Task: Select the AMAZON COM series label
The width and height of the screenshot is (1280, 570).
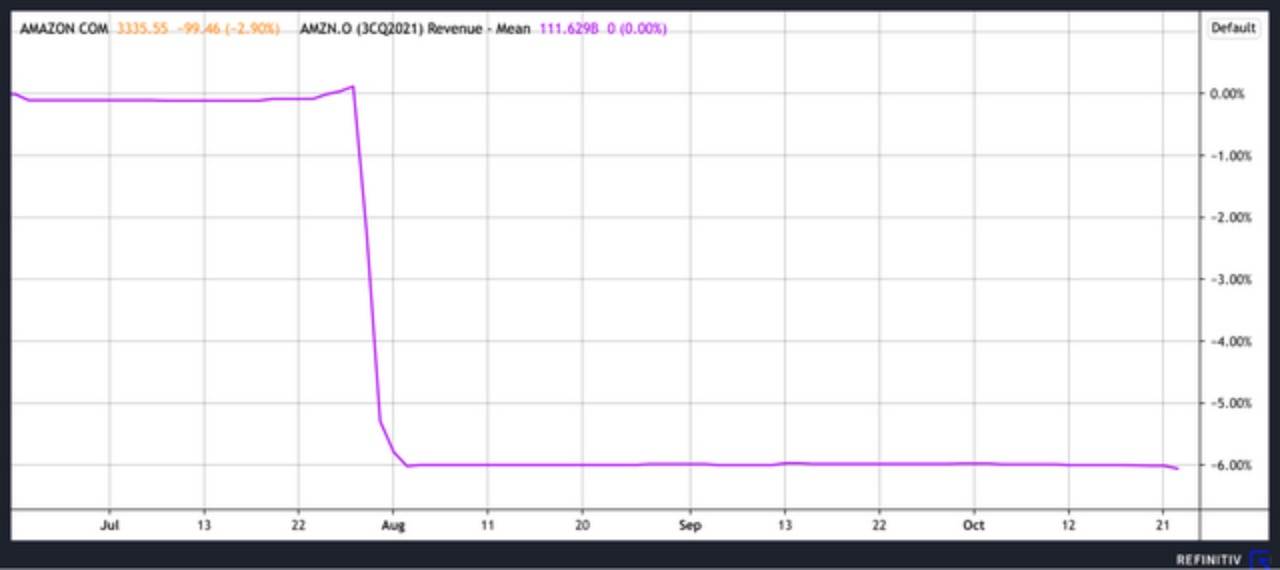Action: coord(64,29)
